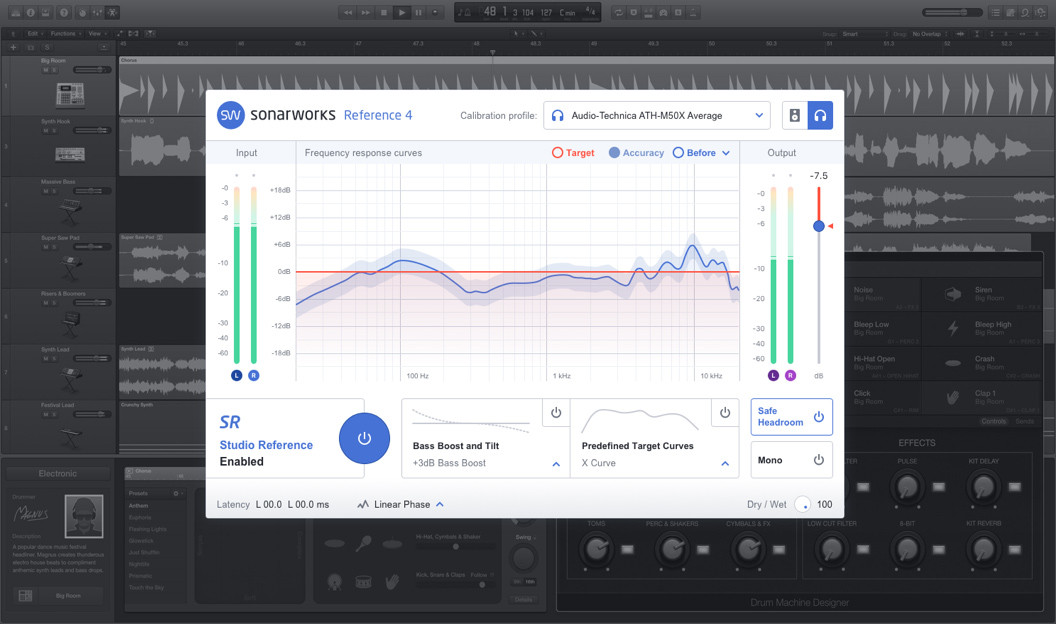Trigger the Noise drum pad
Screen dimensions: 1056x624
pyautogui.click(x=881, y=293)
